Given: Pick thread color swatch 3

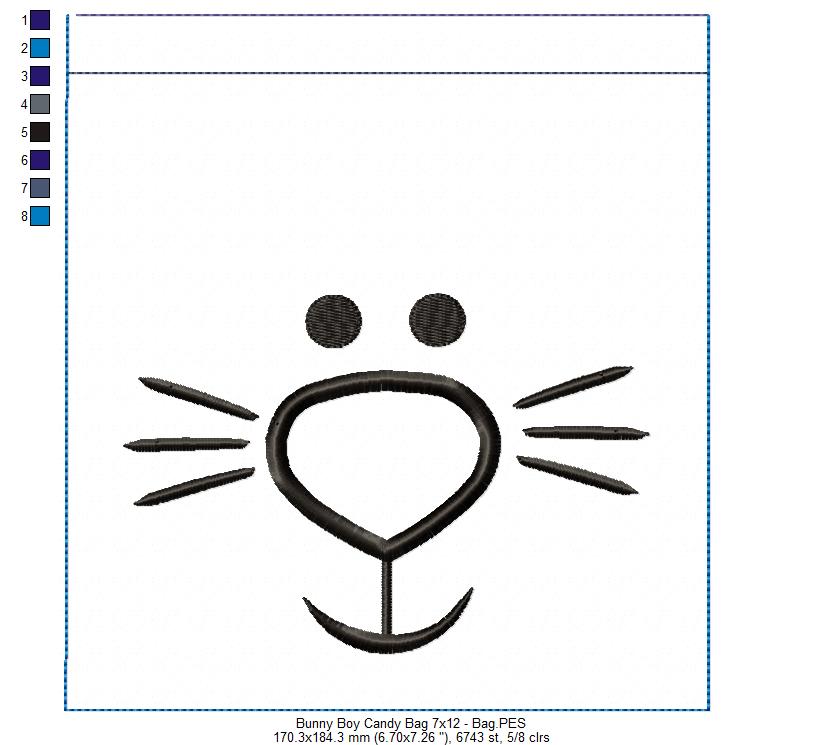Looking at the screenshot, I should [40, 75].
